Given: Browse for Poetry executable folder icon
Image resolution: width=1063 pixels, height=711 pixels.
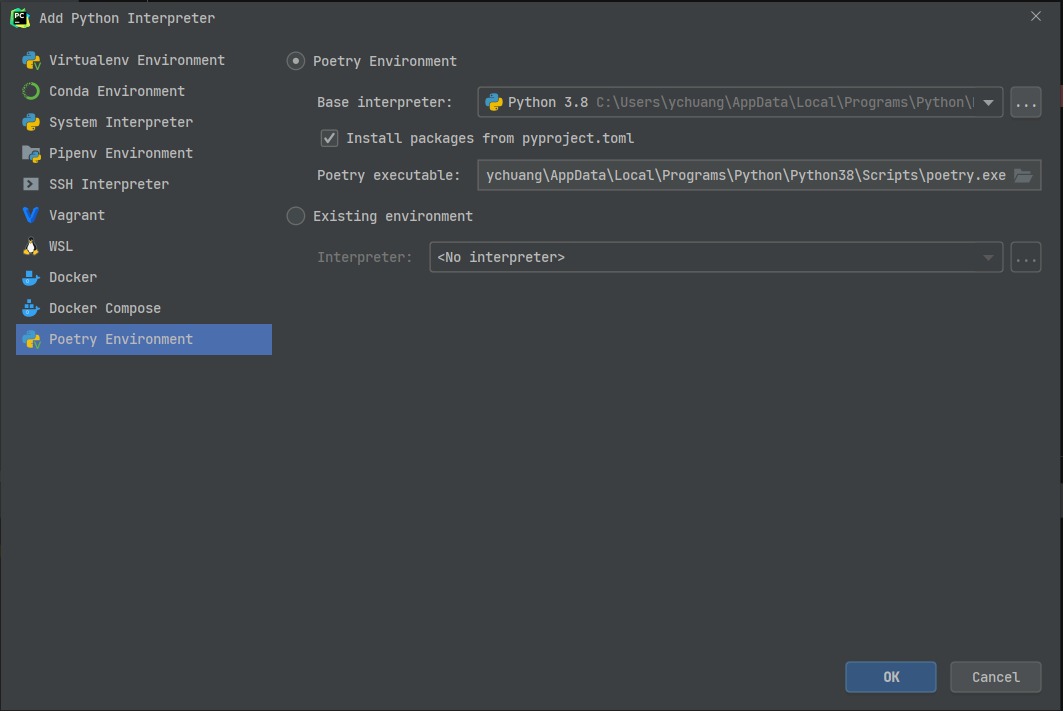Looking at the screenshot, I should (x=1023, y=176).
